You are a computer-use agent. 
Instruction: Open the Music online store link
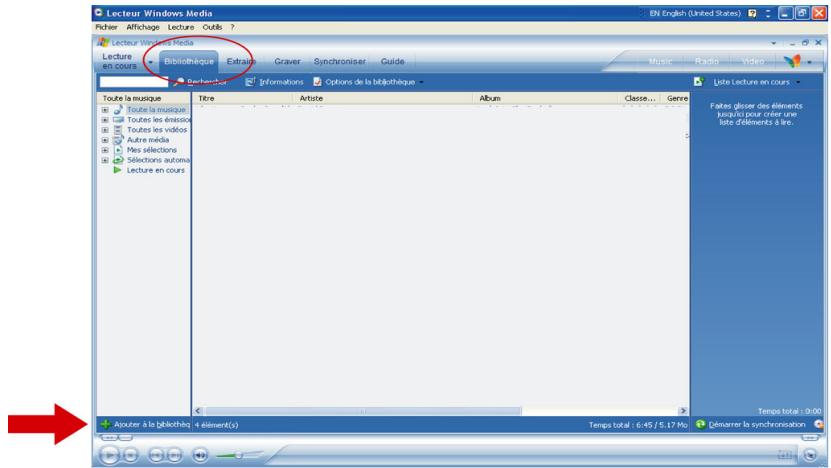660,61
